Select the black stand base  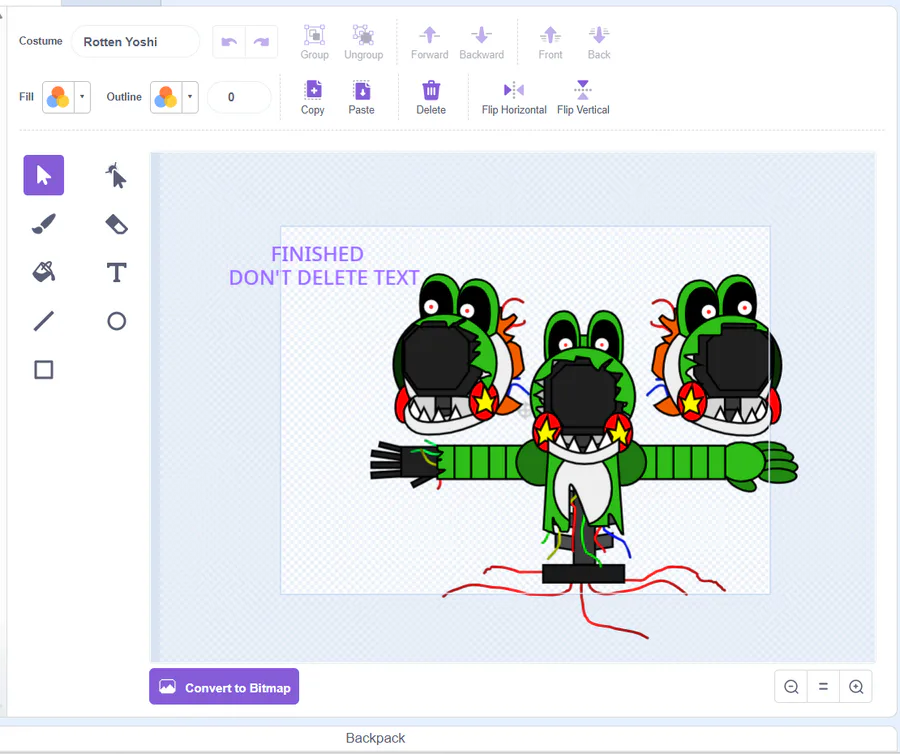(583, 573)
